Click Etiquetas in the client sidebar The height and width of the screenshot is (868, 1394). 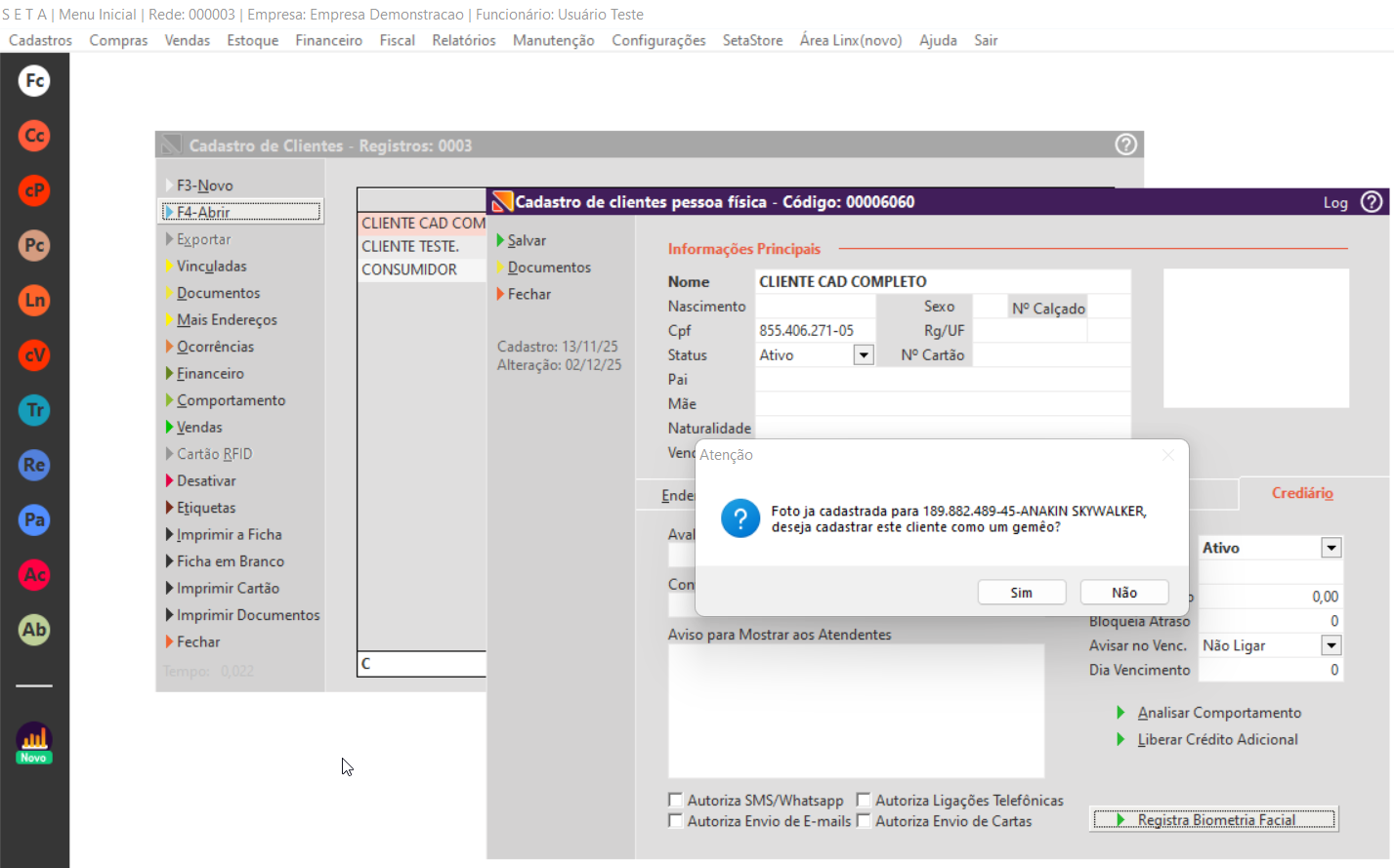click(206, 508)
